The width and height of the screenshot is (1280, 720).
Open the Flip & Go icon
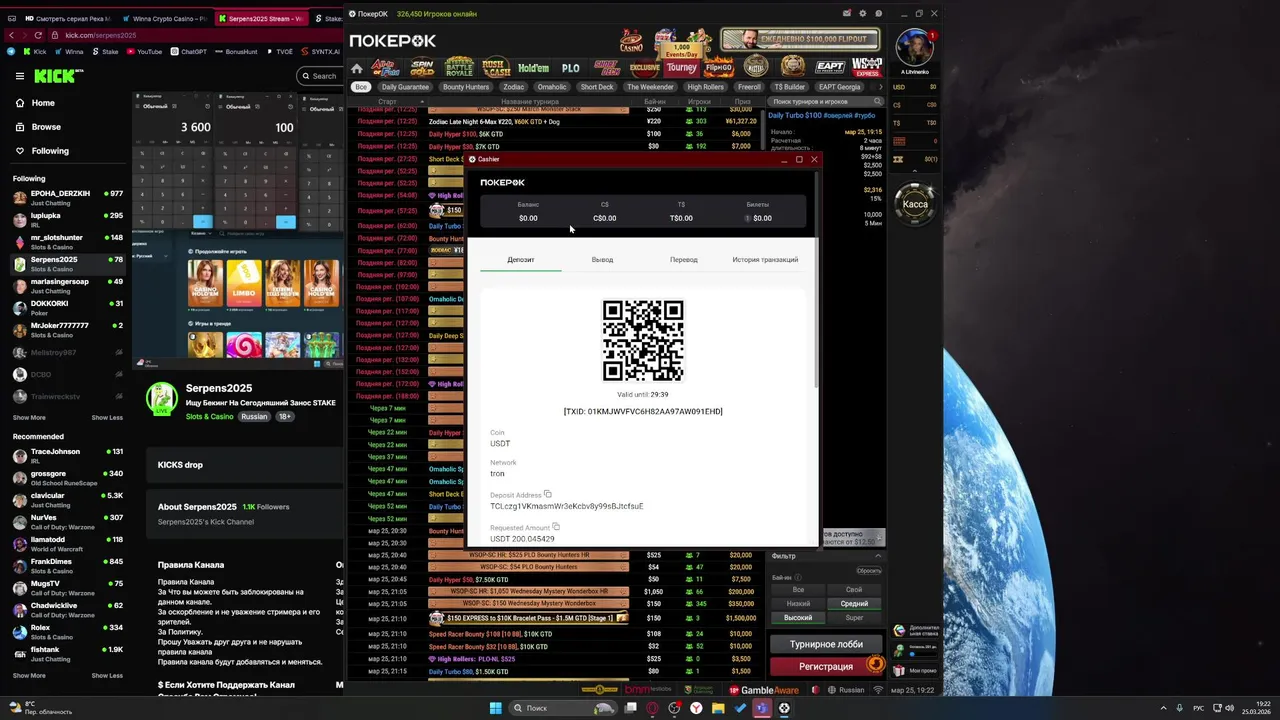click(x=718, y=68)
